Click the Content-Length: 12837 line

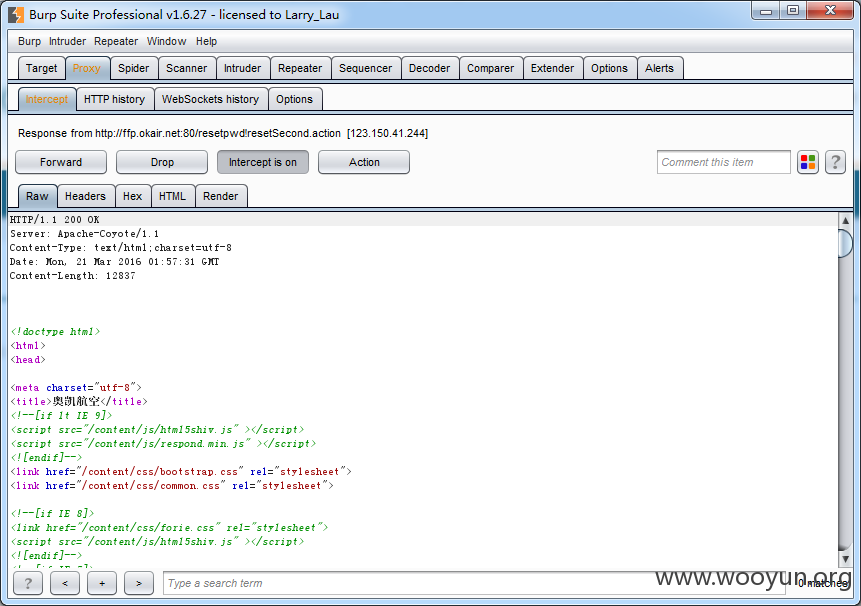pyautogui.click(x=72, y=276)
